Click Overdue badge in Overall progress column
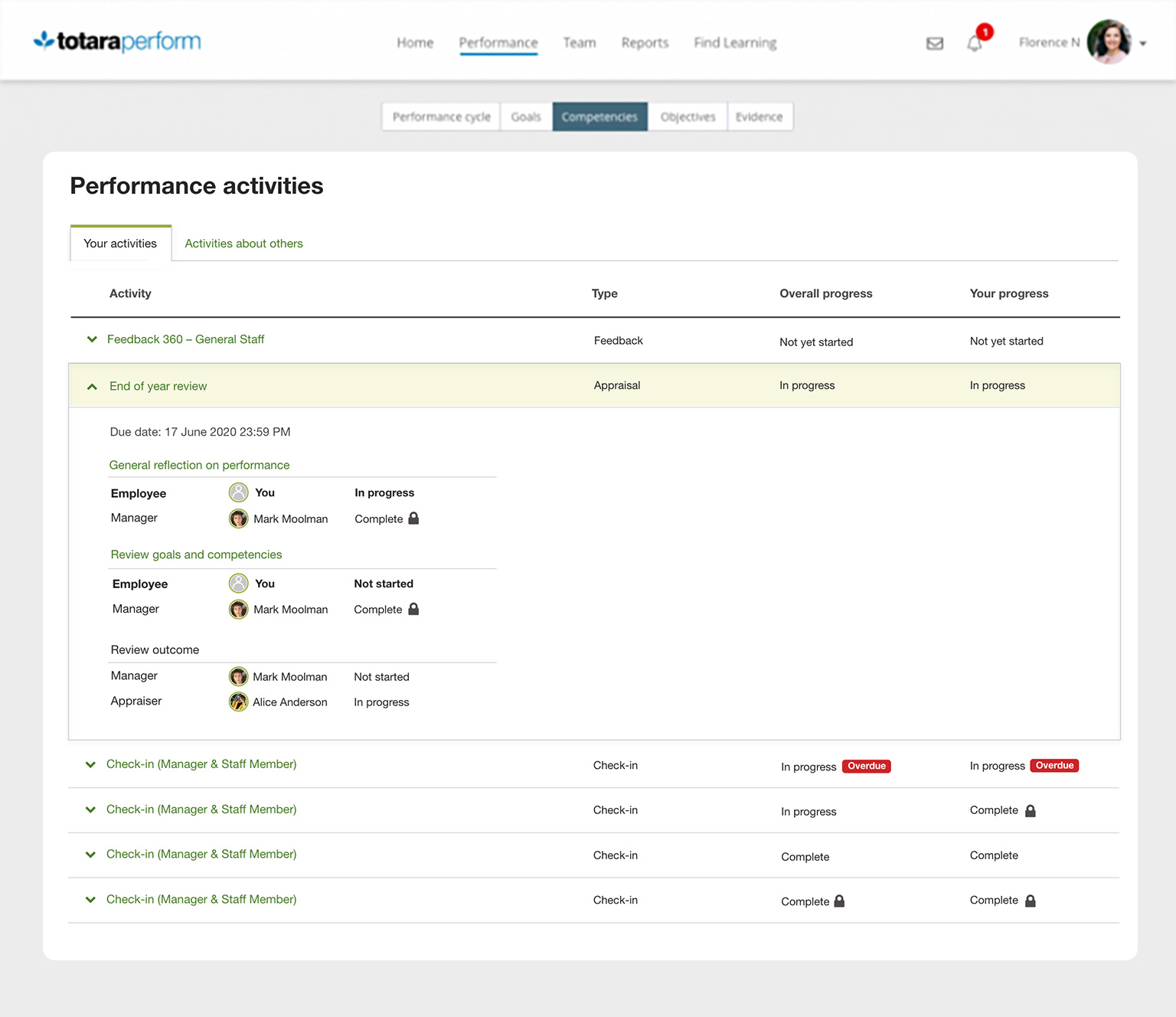Viewport: 1176px width, 1017px height. tap(867, 766)
